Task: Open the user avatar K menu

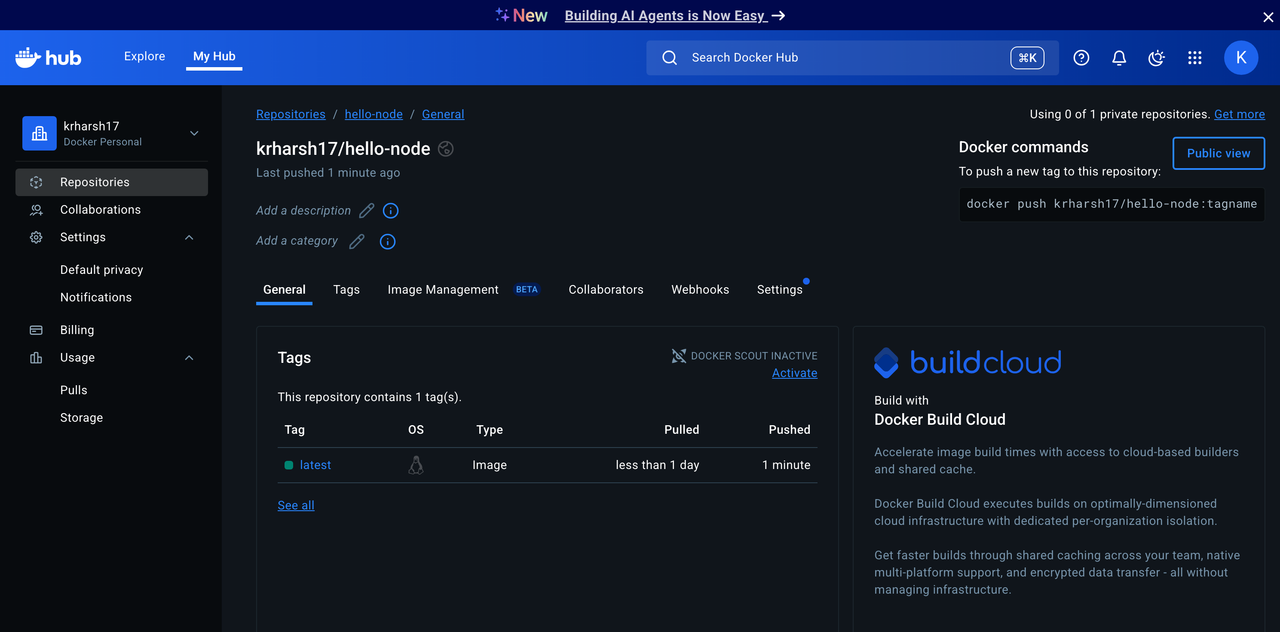Action: pos(1241,58)
